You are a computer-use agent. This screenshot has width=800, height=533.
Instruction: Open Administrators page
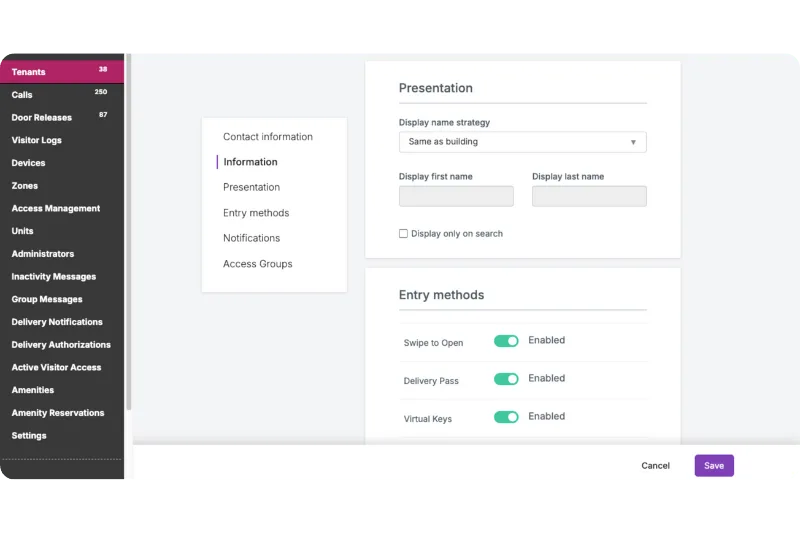point(43,253)
